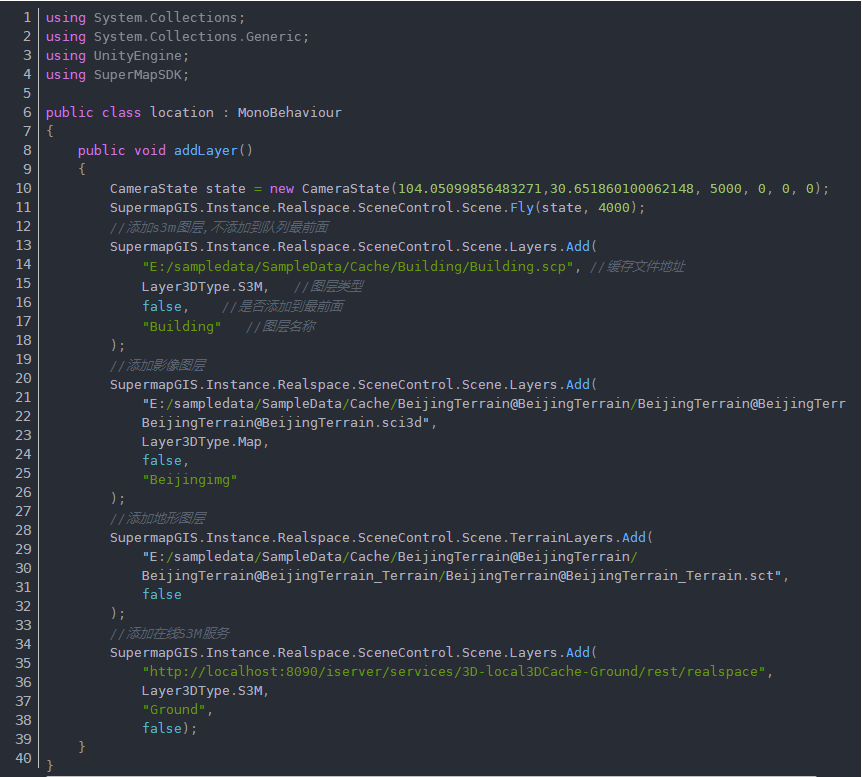Click the class name 'location'
Screen dimensions: 862x777
182,112
